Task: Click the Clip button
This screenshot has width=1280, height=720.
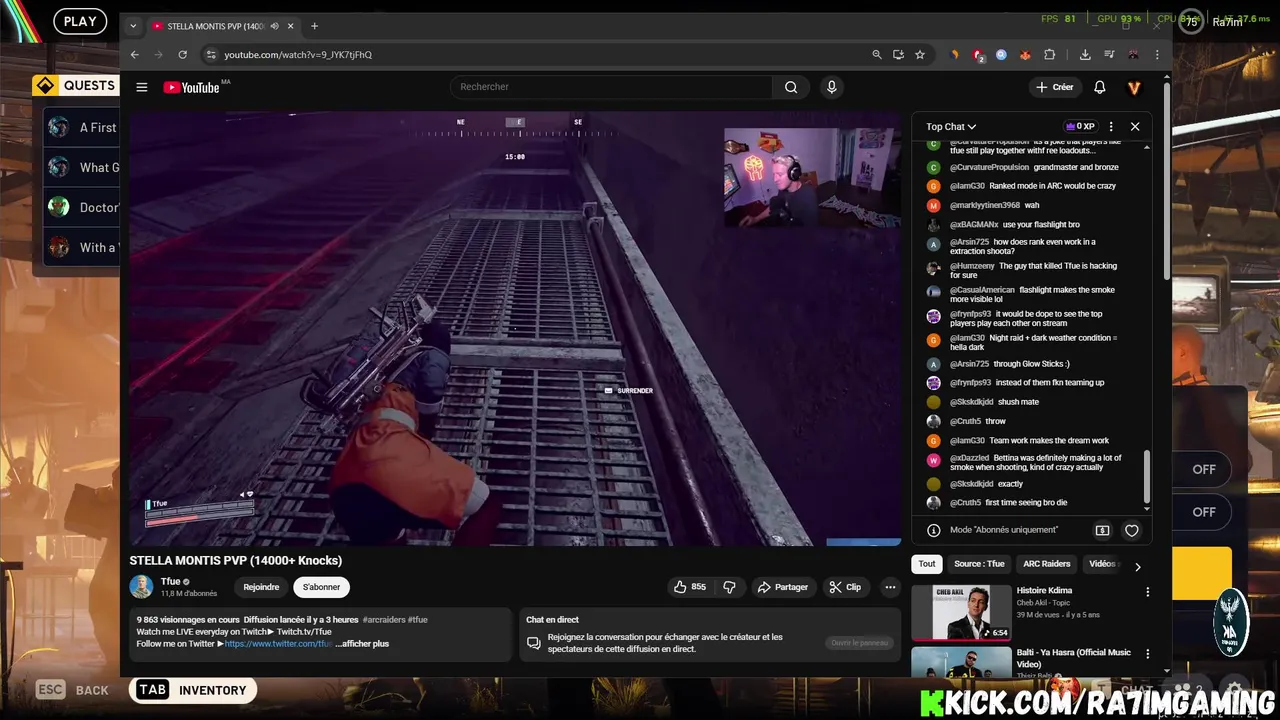Action: pyautogui.click(x=845, y=587)
